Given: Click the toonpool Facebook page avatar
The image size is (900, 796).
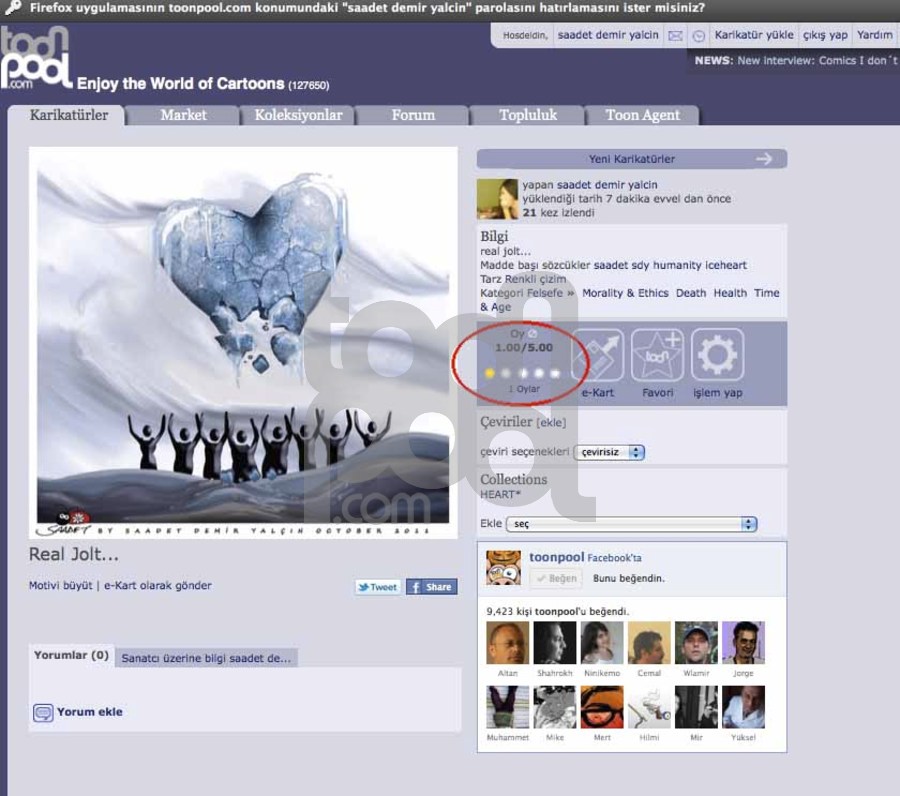Looking at the screenshot, I should pos(503,568).
